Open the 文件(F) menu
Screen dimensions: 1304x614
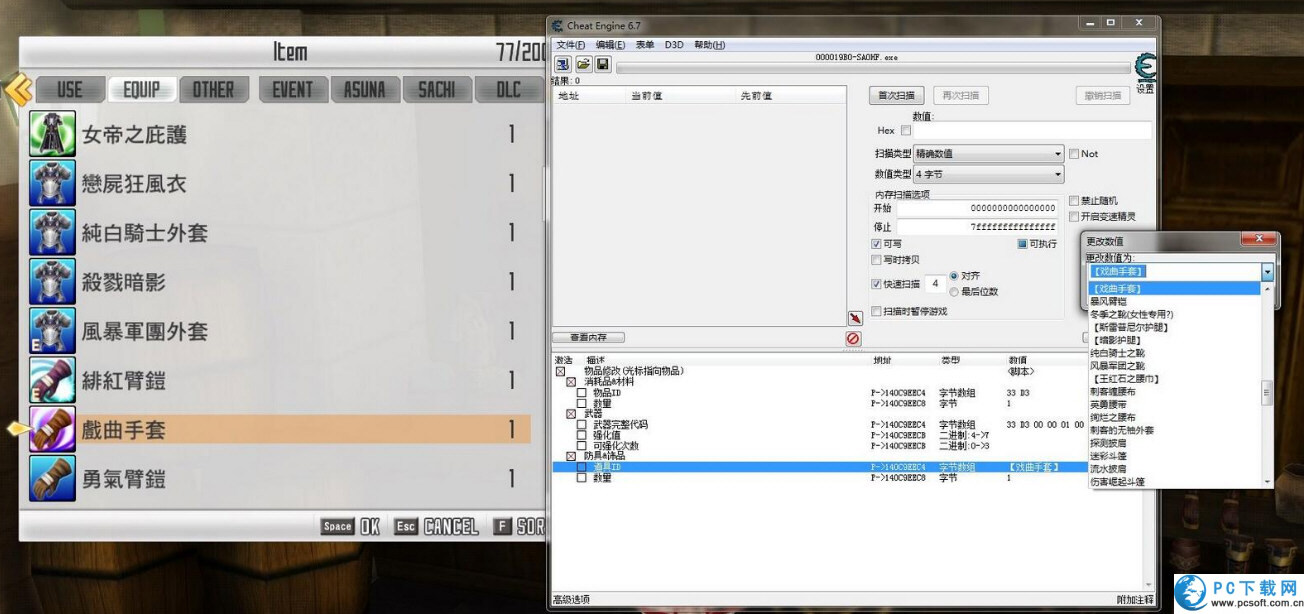(570, 45)
